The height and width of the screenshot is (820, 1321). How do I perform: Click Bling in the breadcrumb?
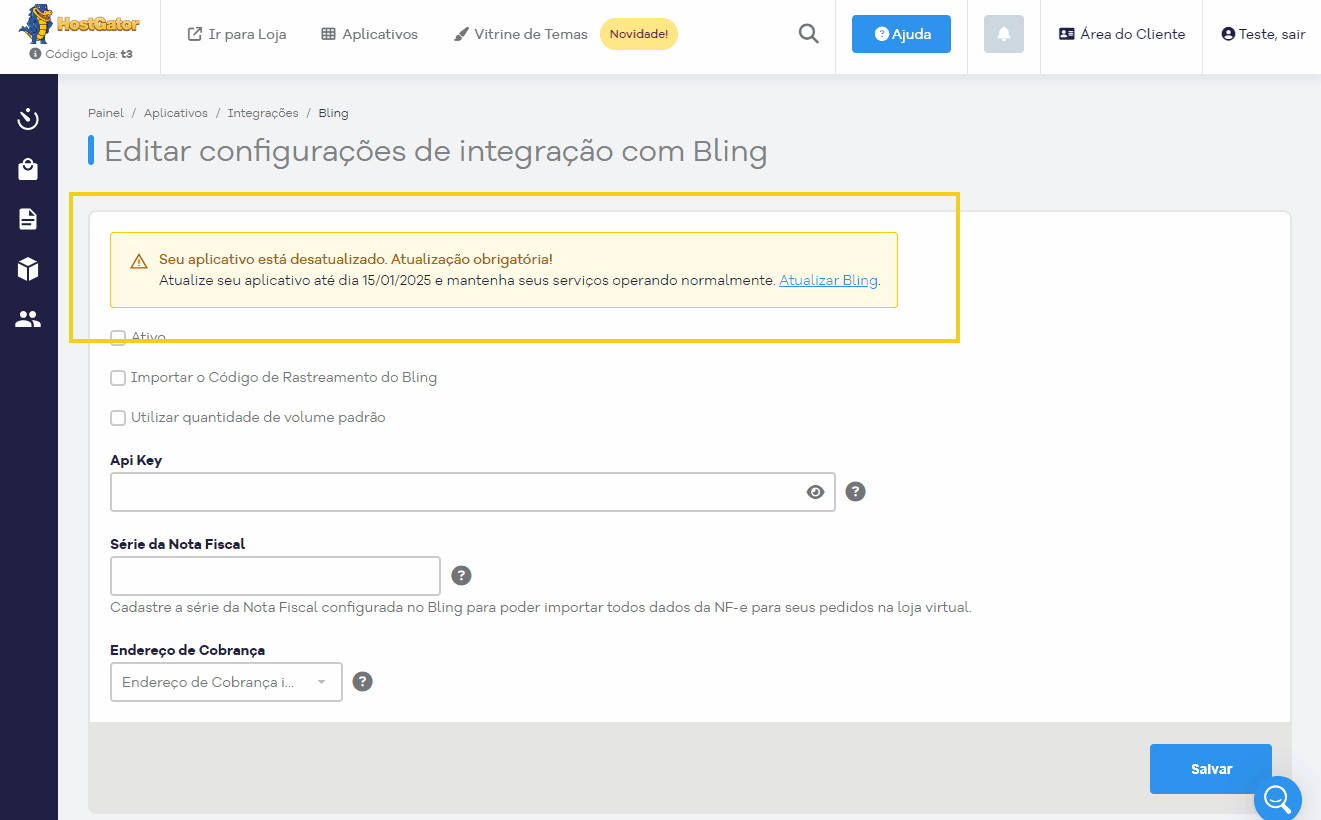click(333, 113)
